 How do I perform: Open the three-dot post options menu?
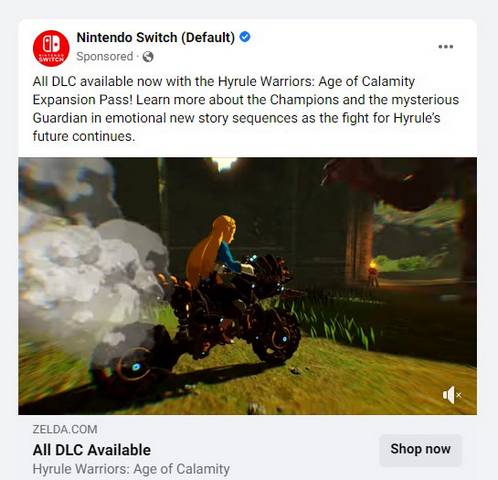tap(446, 47)
